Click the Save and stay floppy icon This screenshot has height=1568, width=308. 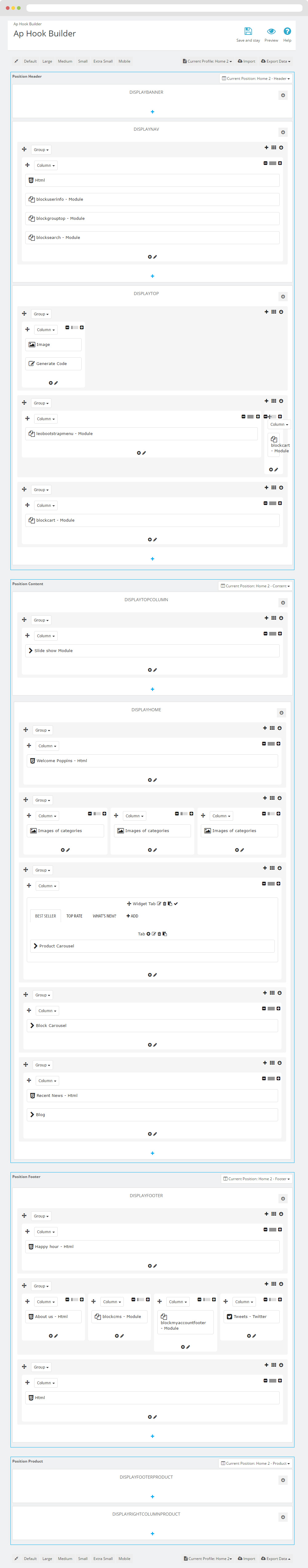point(248,31)
